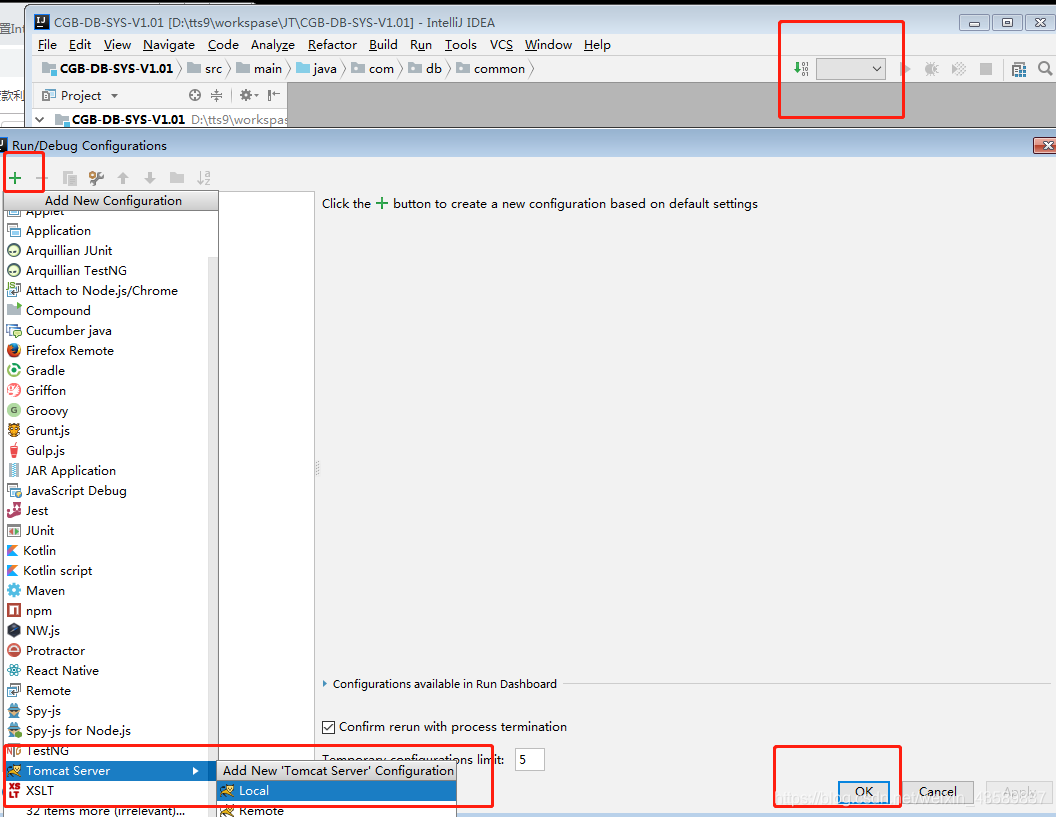
Task: Click the Hide Project panel icon
Action: coord(273,96)
